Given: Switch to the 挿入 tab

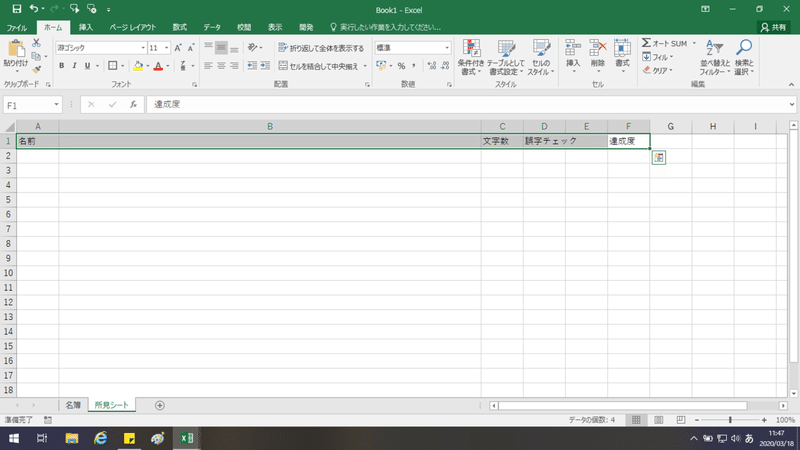Looking at the screenshot, I should coord(86,28).
